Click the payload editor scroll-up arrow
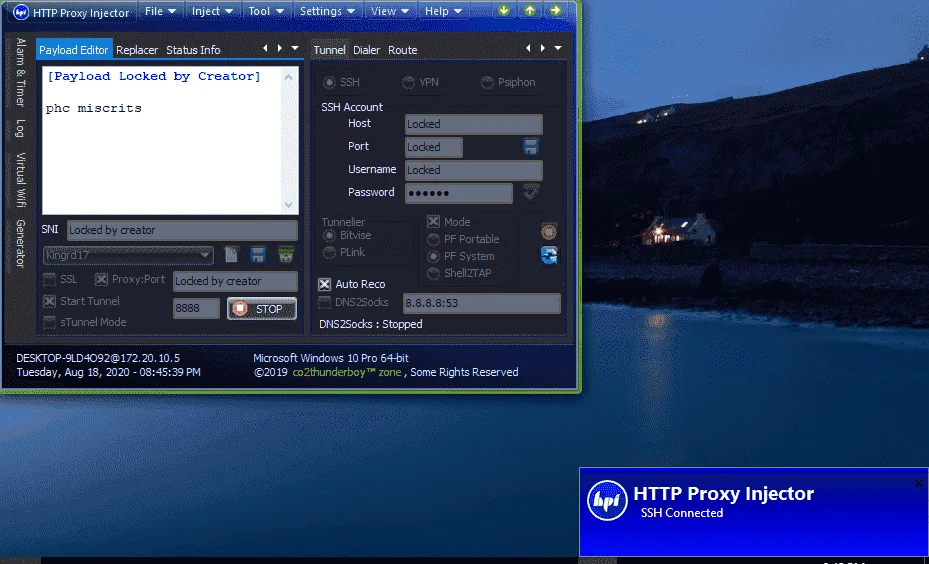Image resolution: width=929 pixels, height=564 pixels. point(289,77)
